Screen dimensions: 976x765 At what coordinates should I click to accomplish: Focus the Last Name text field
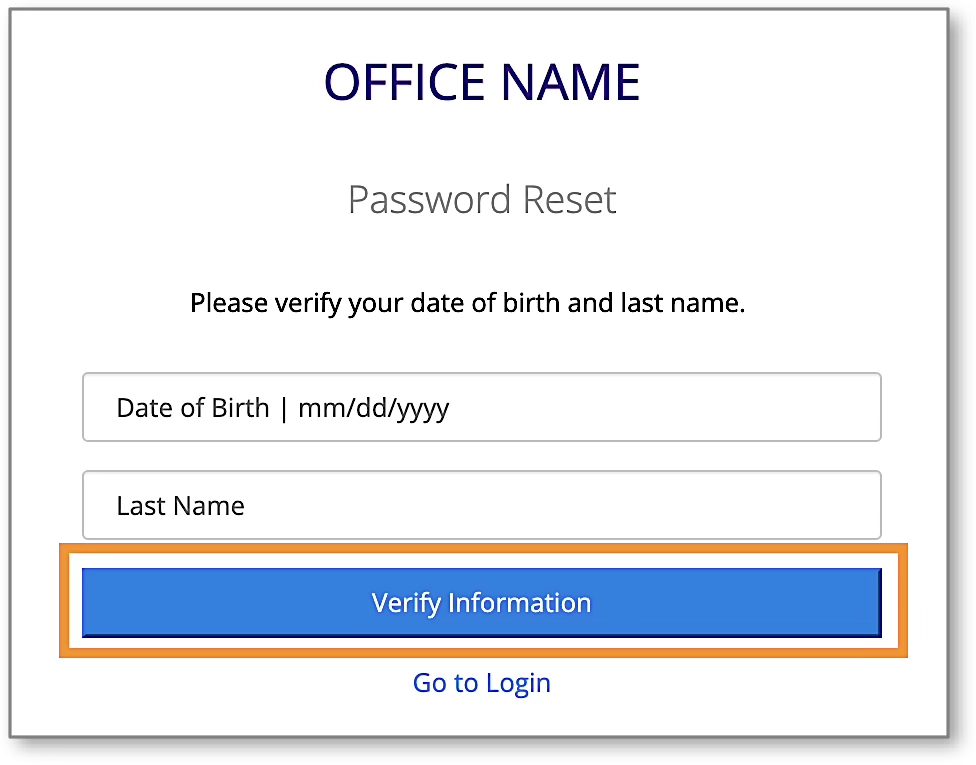point(481,505)
